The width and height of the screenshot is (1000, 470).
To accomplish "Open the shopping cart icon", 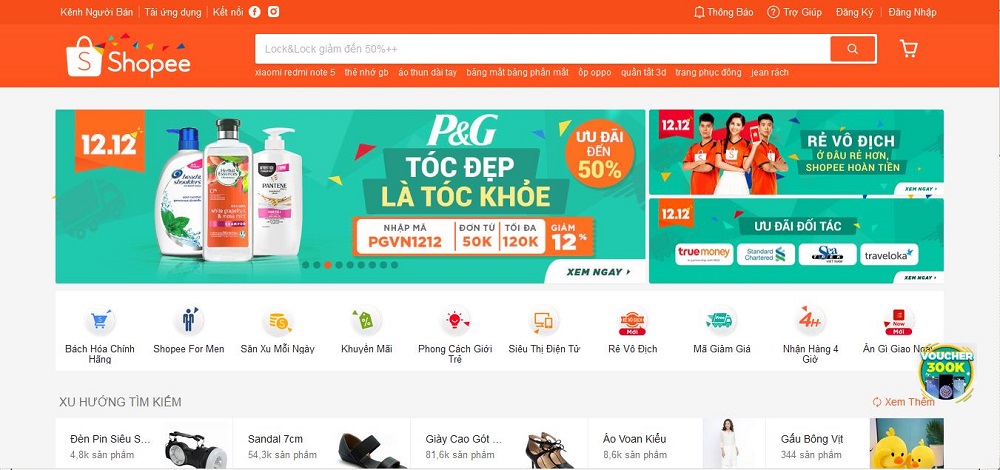I will tap(909, 48).
